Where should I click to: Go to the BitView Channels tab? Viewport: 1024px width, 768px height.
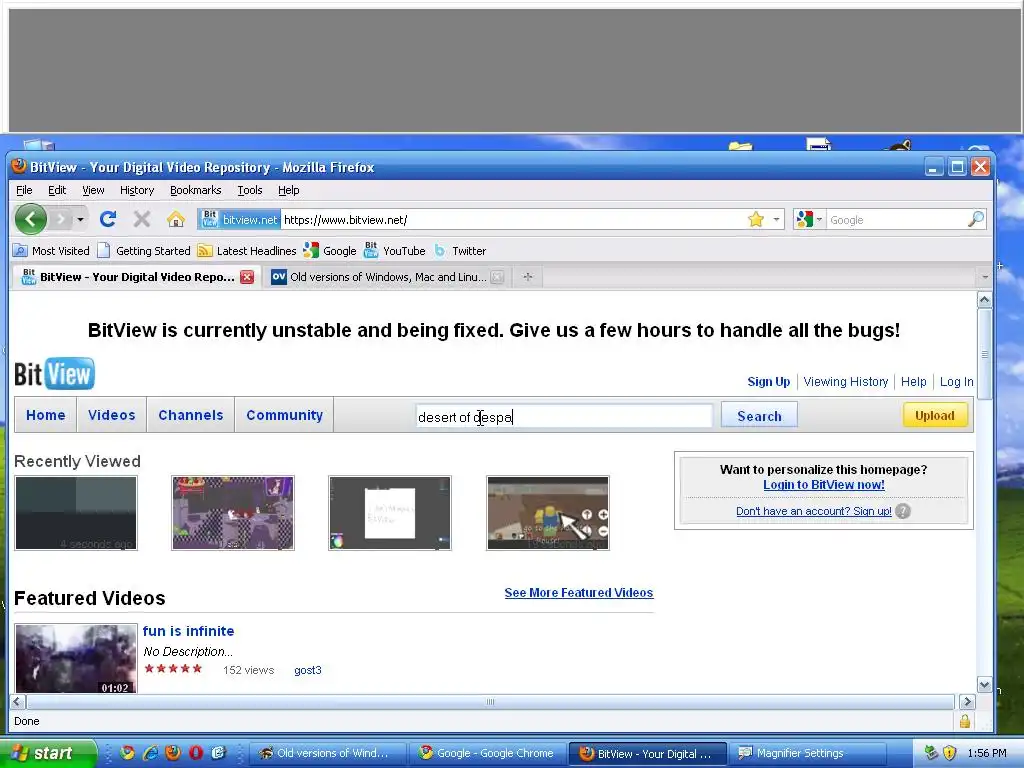tap(191, 415)
